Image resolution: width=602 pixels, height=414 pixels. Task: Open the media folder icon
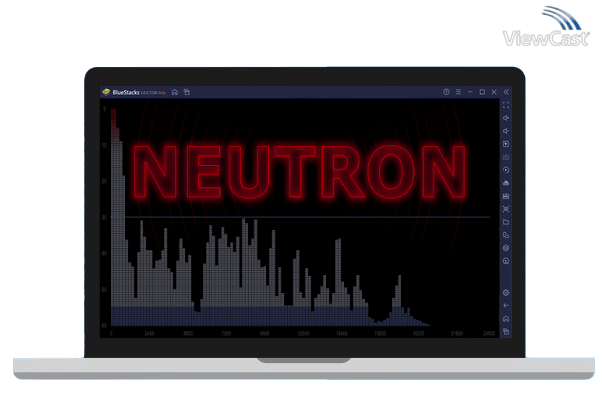click(x=506, y=222)
